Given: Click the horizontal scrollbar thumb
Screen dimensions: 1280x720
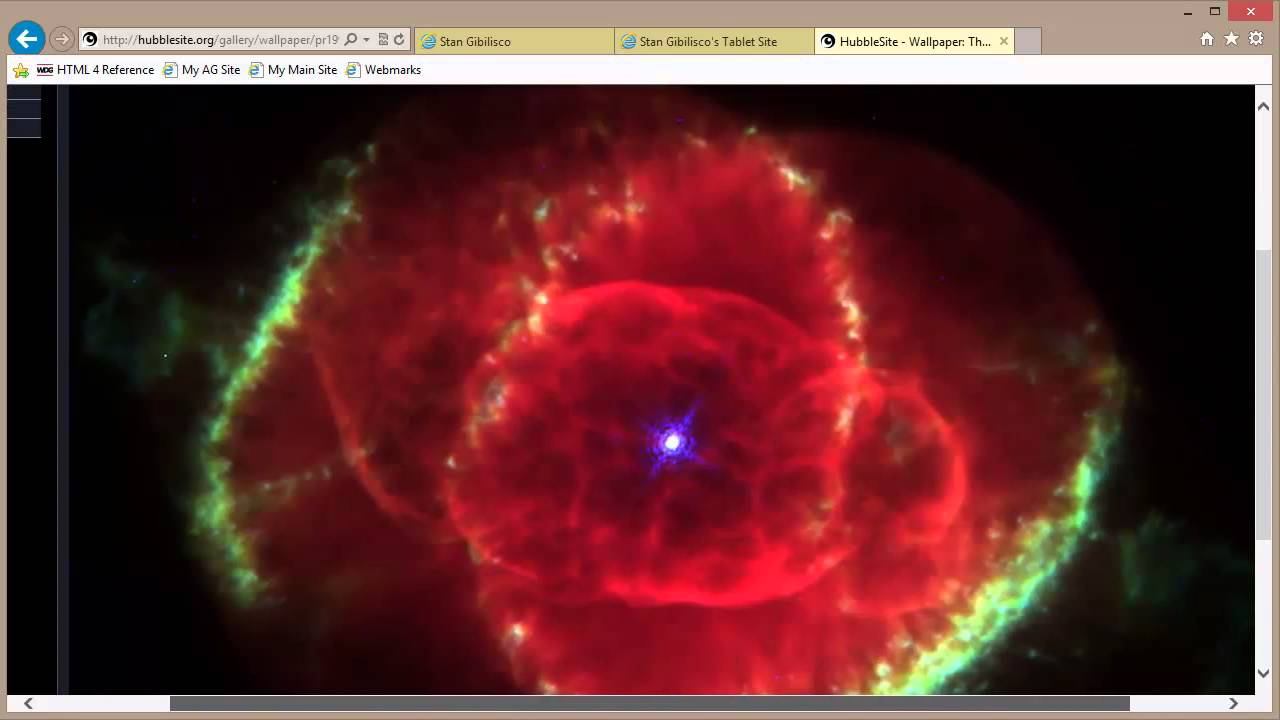Looking at the screenshot, I should 649,703.
